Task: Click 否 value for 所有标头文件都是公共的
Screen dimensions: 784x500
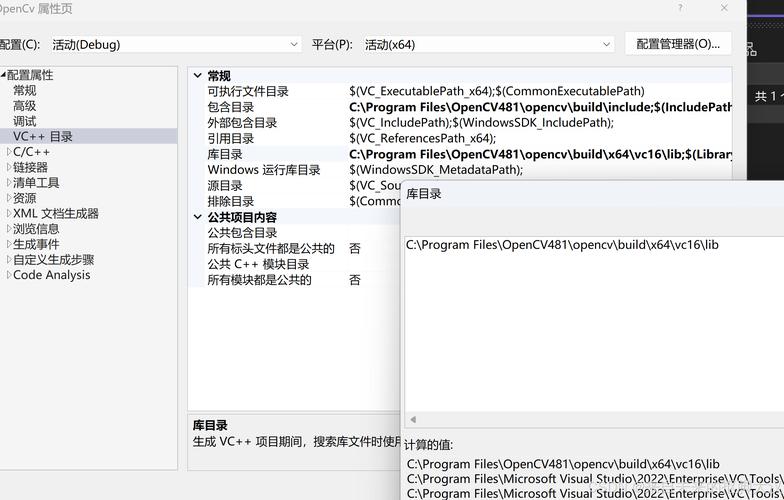Action: click(354, 248)
